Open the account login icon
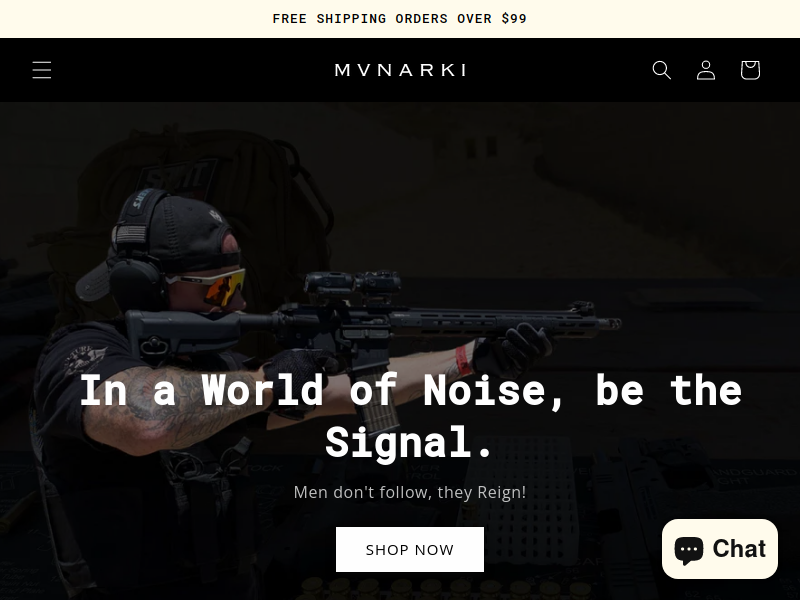 coord(706,70)
